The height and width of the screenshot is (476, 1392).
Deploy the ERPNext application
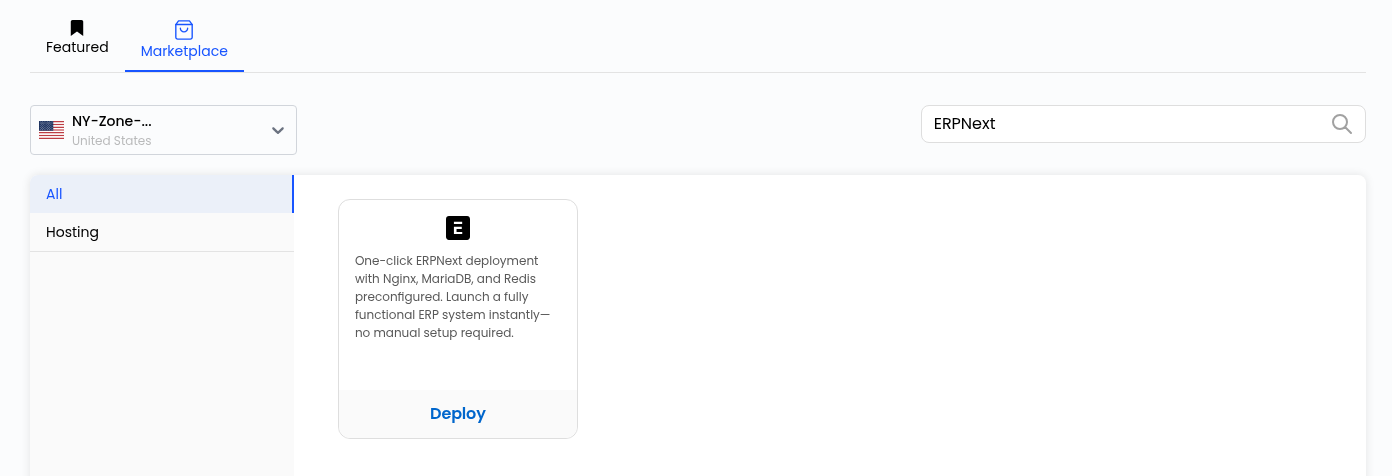coord(458,414)
